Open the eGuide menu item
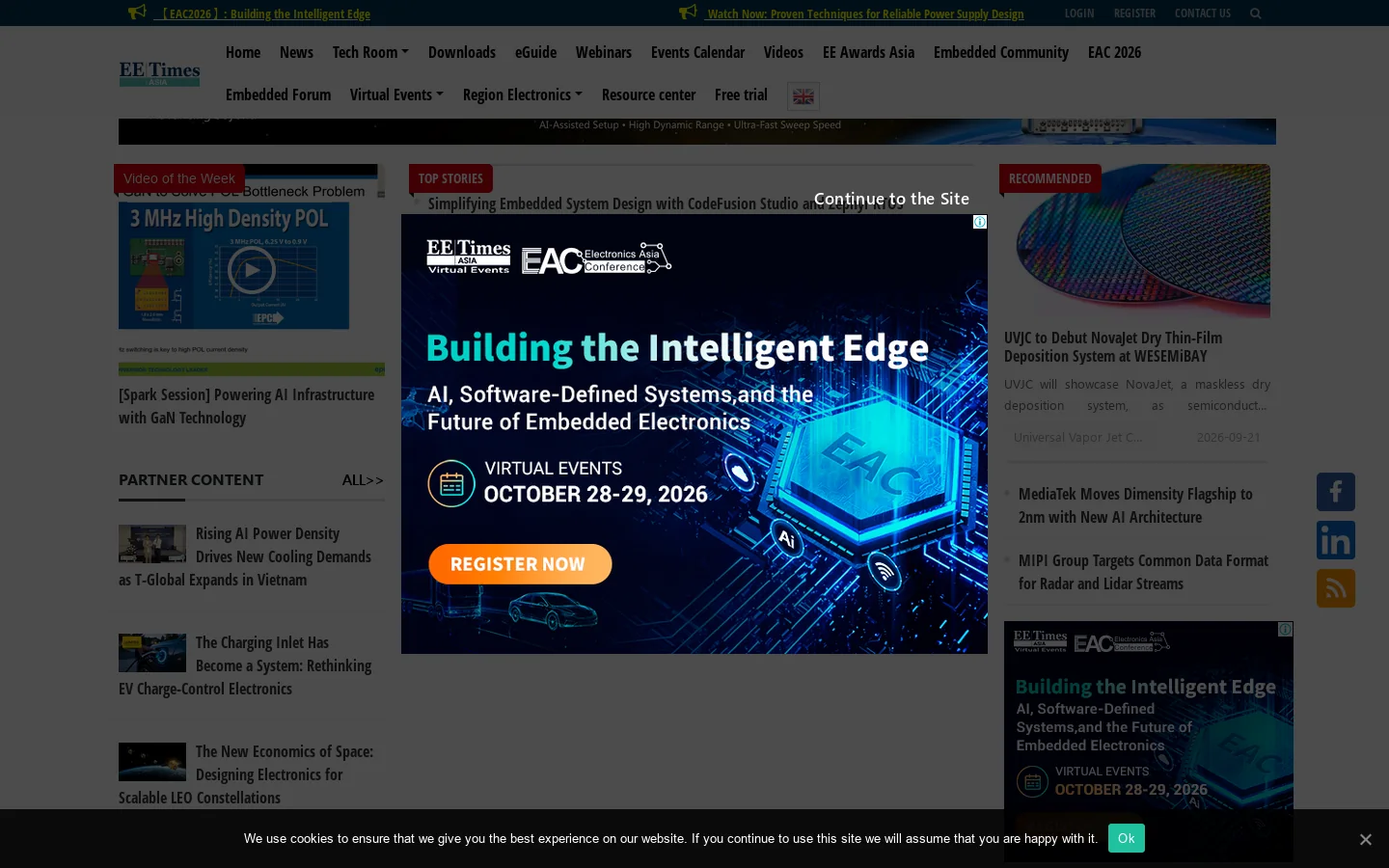The width and height of the screenshot is (1389, 868). pos(535,52)
